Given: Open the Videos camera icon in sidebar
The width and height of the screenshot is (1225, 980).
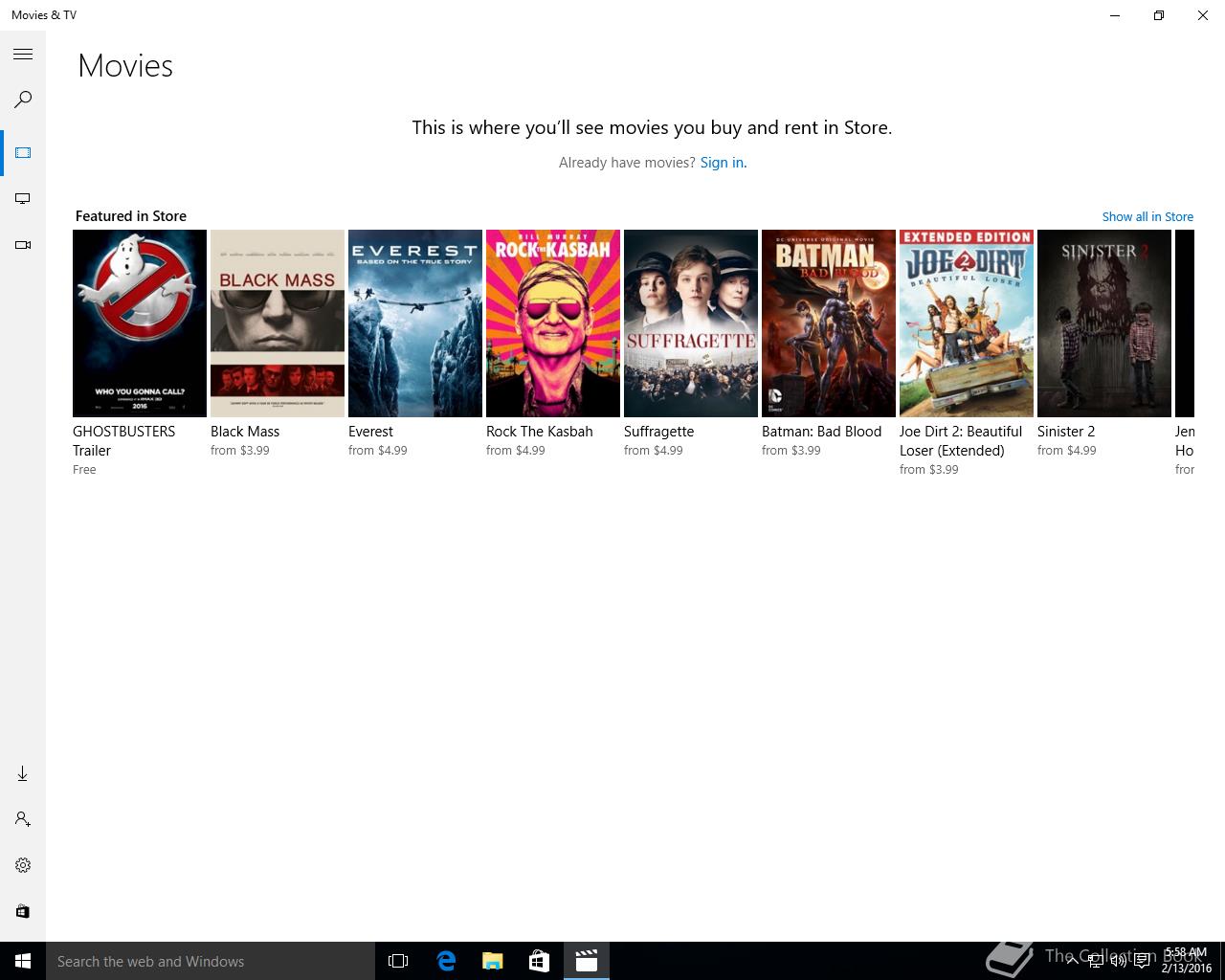Looking at the screenshot, I should (23, 245).
